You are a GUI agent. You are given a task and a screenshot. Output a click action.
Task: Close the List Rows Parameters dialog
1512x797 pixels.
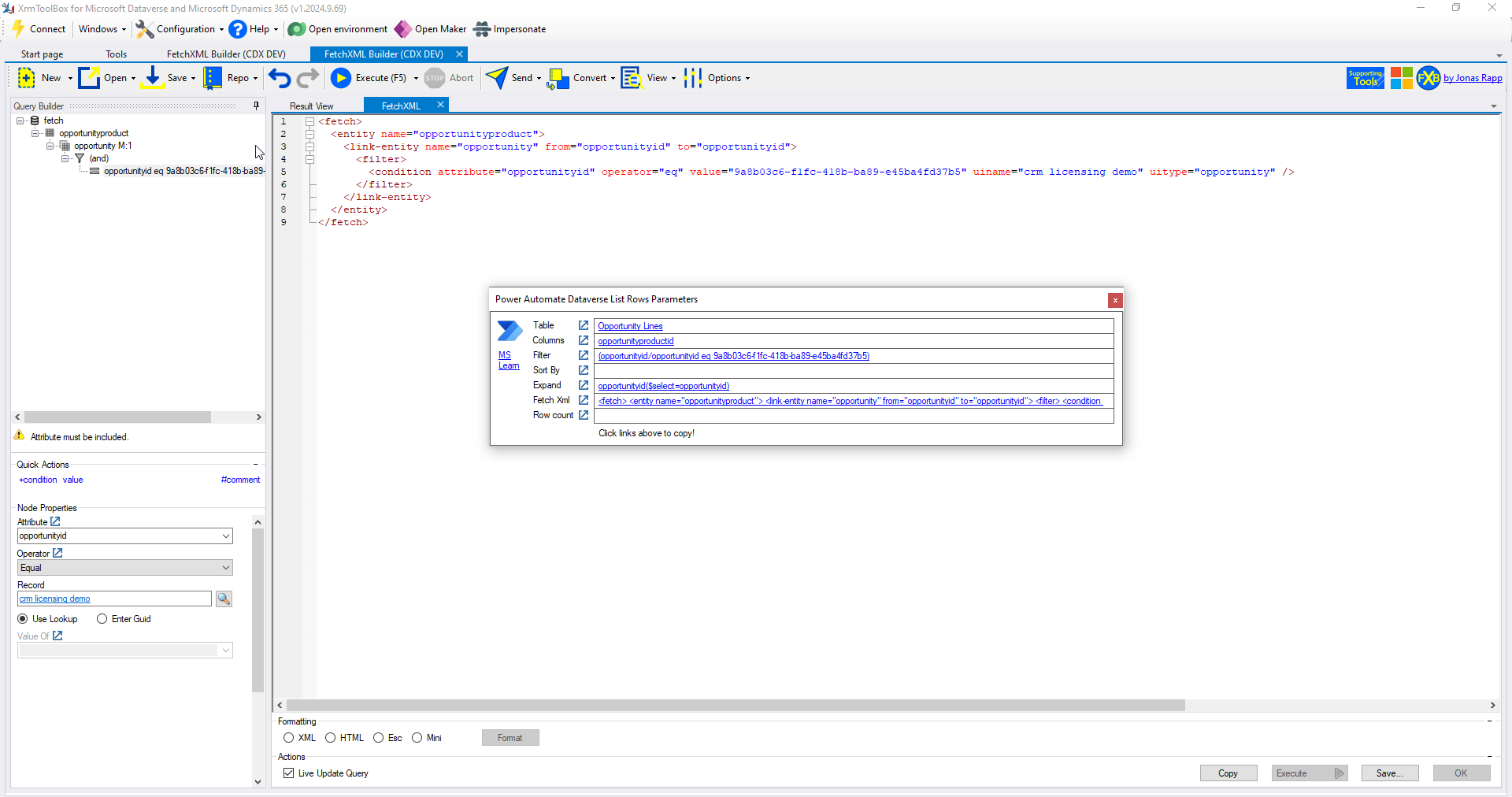coord(1114,300)
